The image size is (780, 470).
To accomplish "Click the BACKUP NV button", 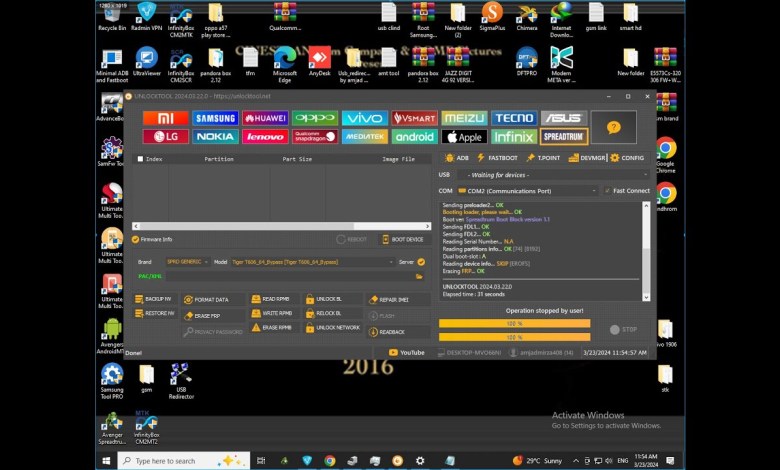I will pyautogui.click(x=155, y=299).
